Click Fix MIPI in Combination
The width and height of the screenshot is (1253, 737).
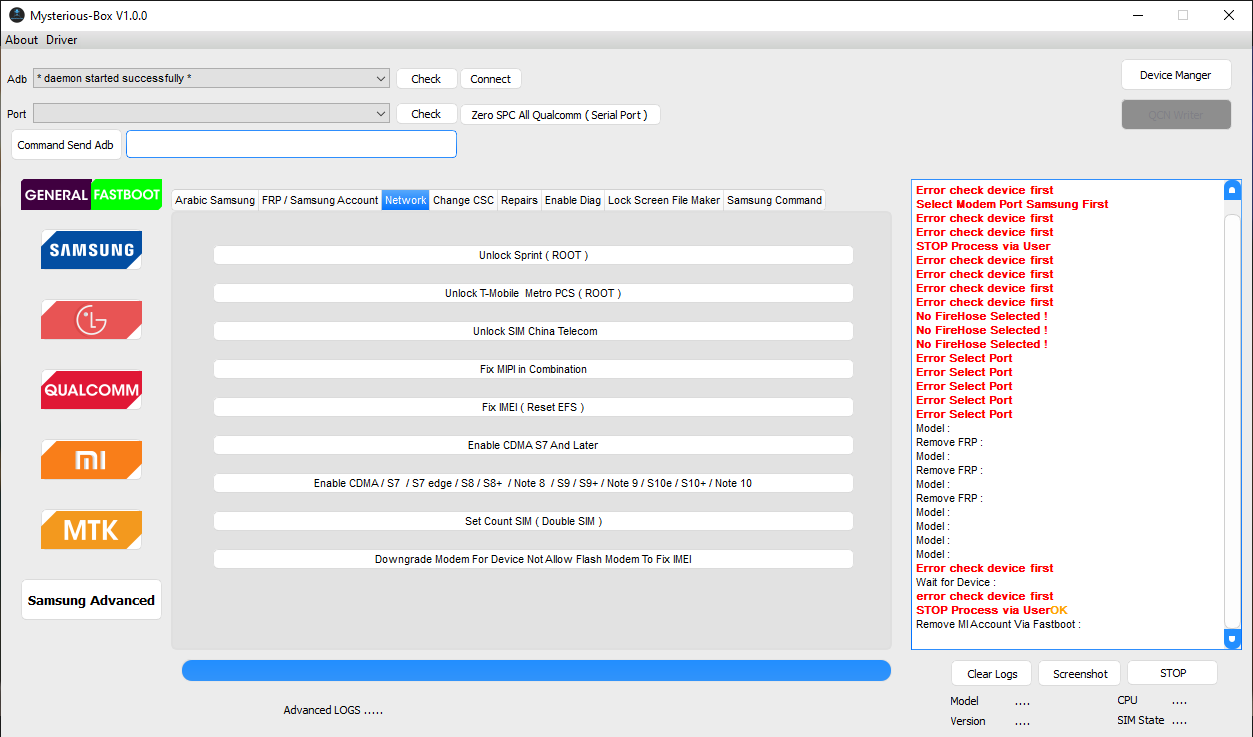click(533, 369)
